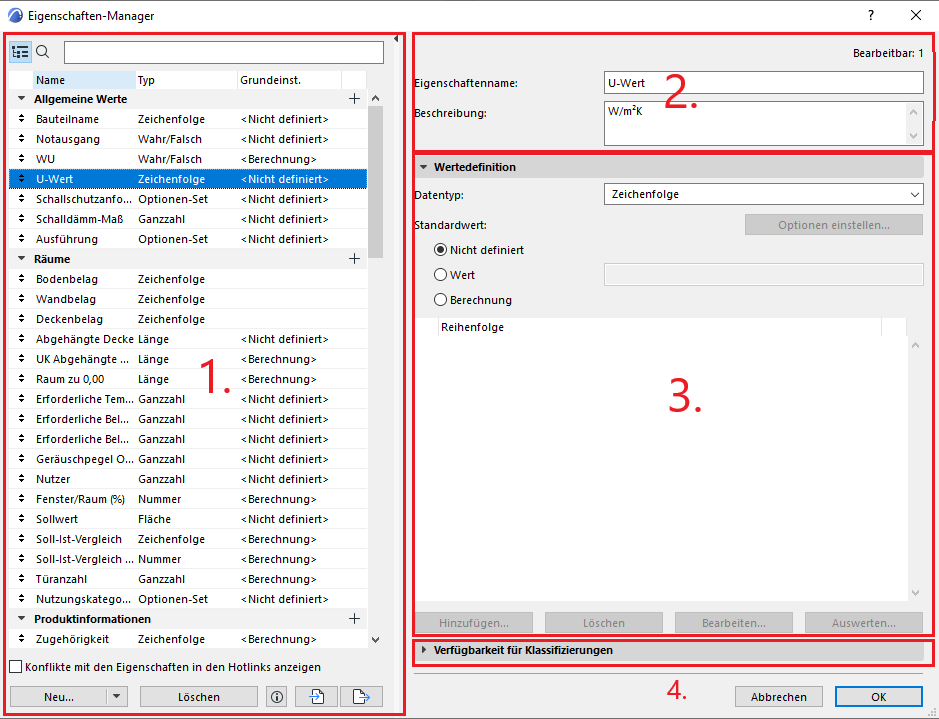Switch to the tree list view icon
The image size is (939, 719).
[x=21, y=52]
